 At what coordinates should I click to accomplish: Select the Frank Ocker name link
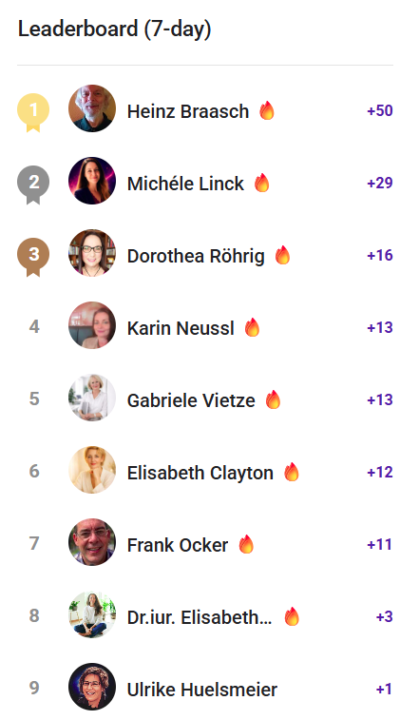pyautogui.click(x=177, y=546)
